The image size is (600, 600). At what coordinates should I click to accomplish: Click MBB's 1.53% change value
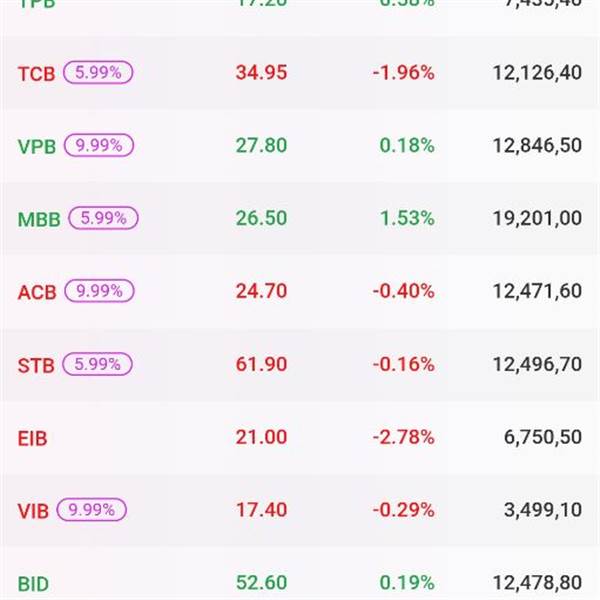pos(407,218)
